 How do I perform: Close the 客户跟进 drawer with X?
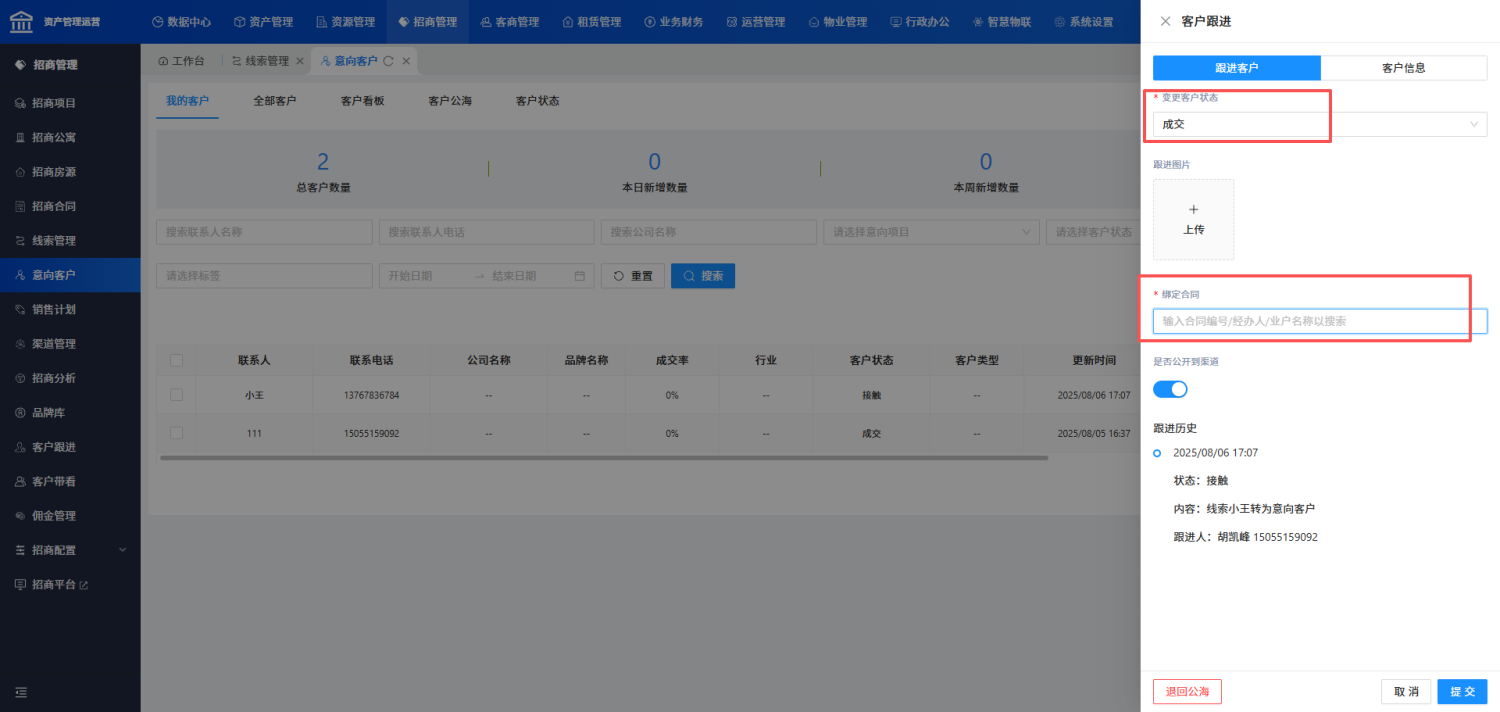(1165, 21)
